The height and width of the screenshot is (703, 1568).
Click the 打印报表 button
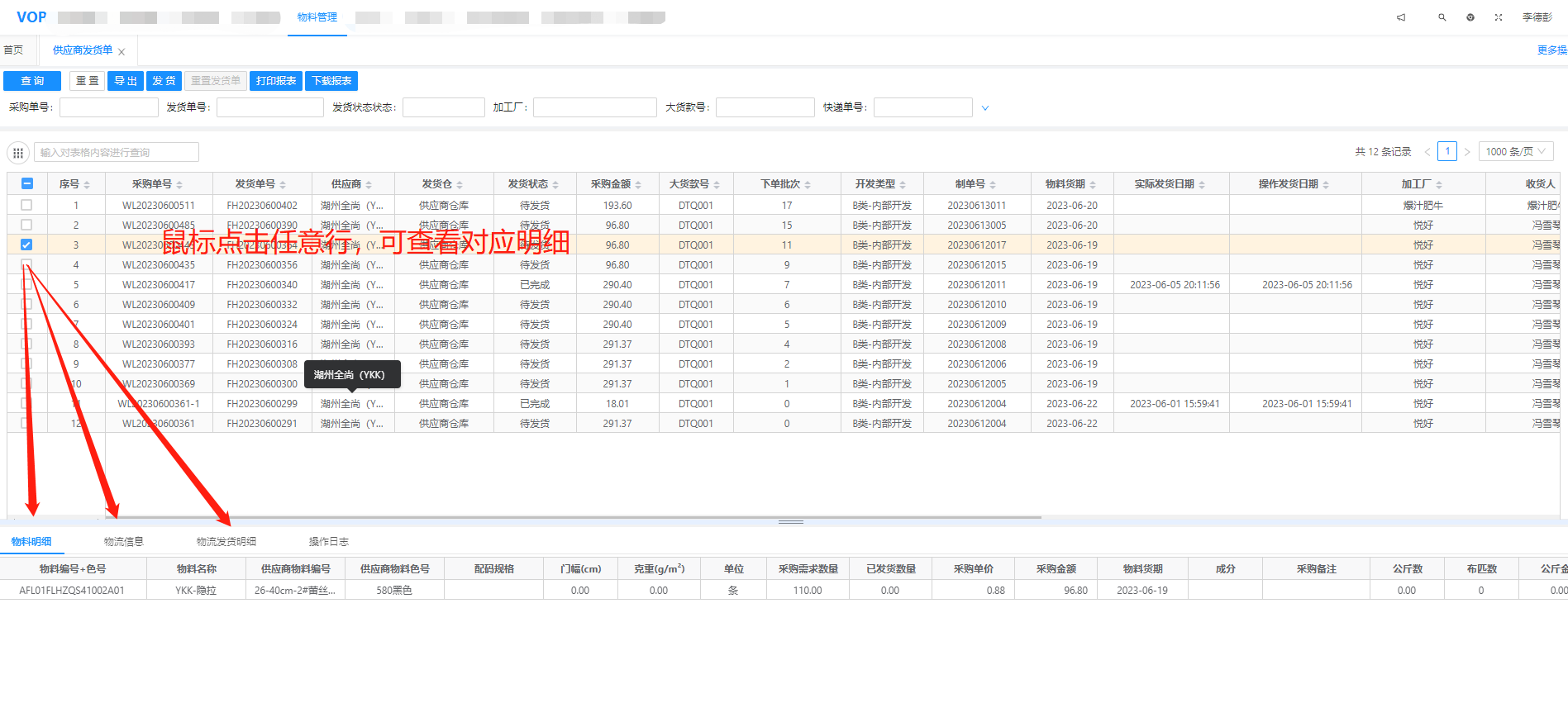click(276, 81)
